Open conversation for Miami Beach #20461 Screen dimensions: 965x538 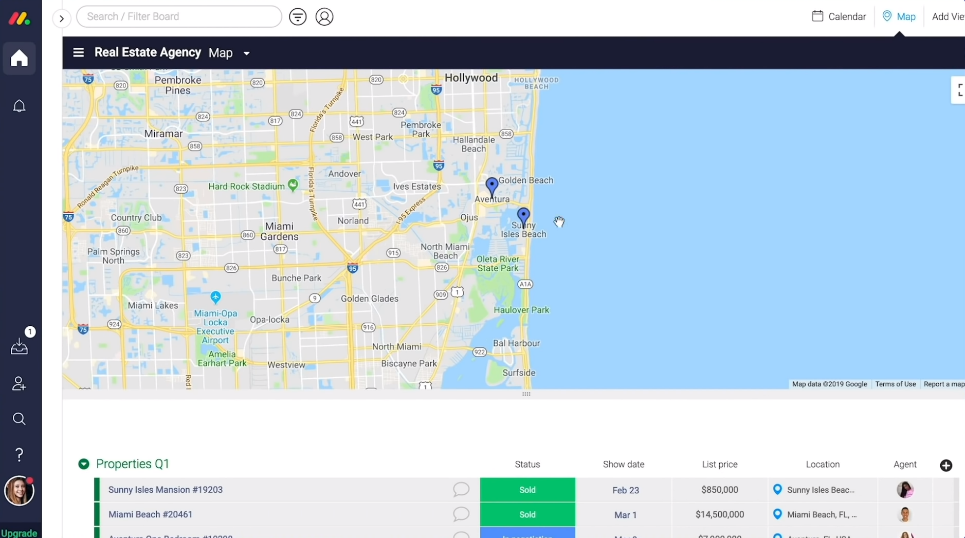point(461,514)
